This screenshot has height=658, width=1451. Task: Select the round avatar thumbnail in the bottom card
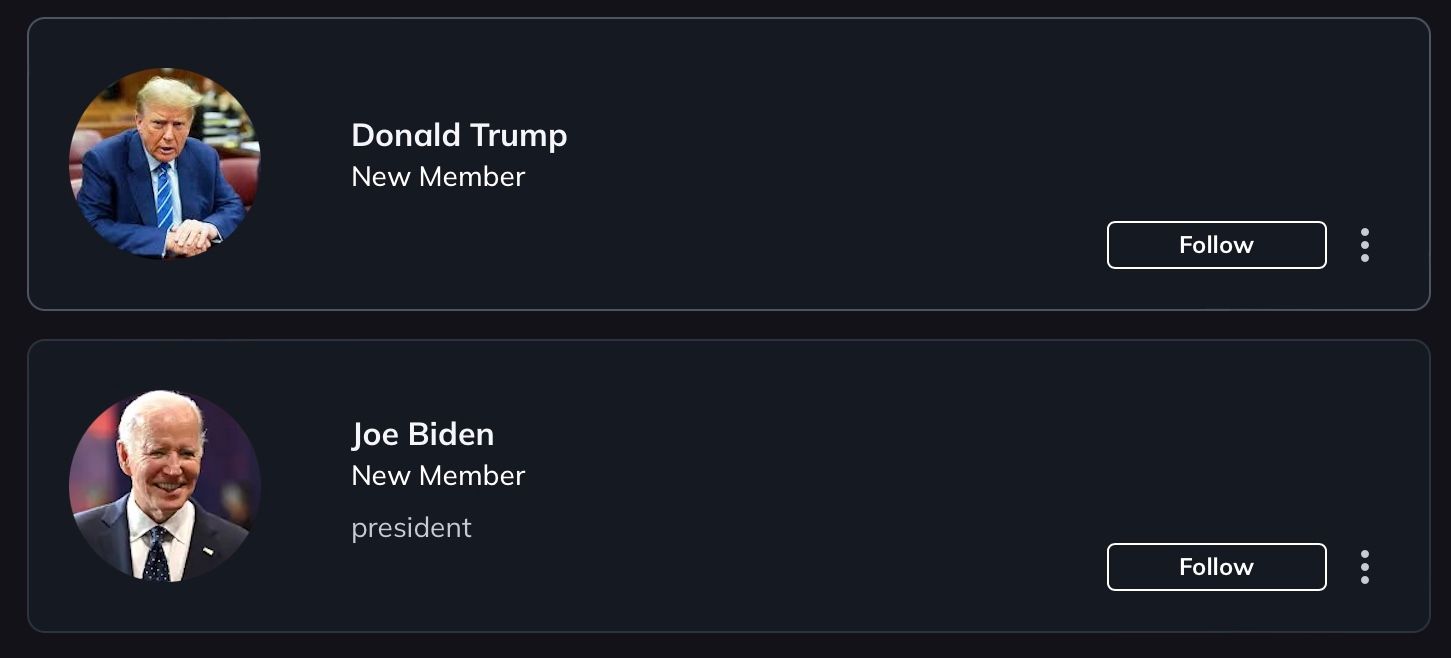[x=165, y=486]
